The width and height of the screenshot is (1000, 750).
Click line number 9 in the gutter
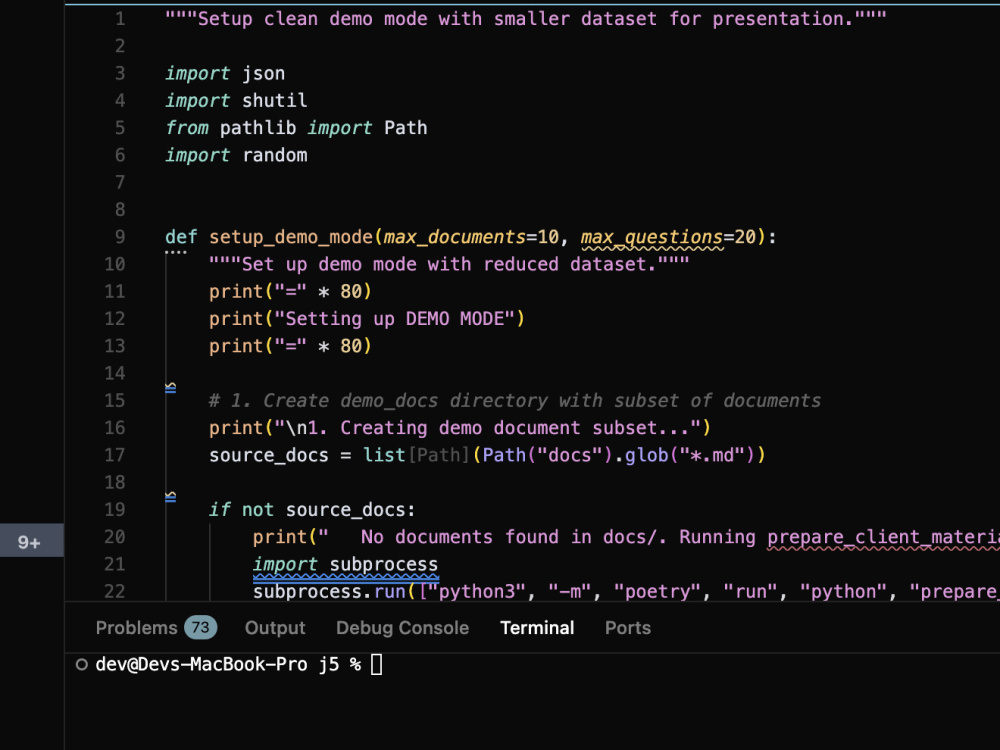[120, 237]
